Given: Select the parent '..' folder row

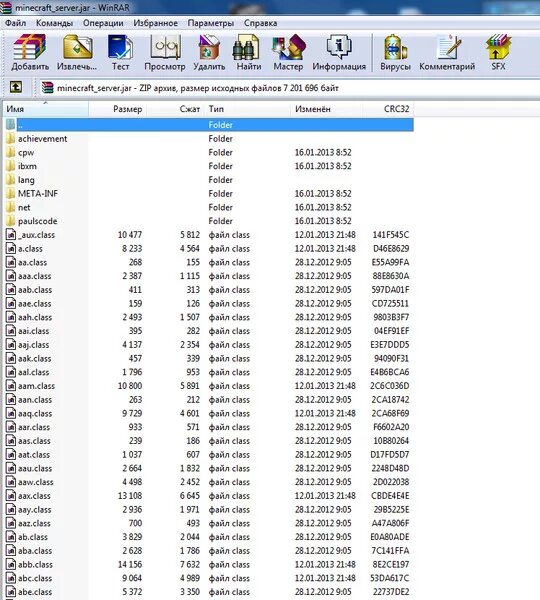Looking at the screenshot, I should pyautogui.click(x=209, y=125).
